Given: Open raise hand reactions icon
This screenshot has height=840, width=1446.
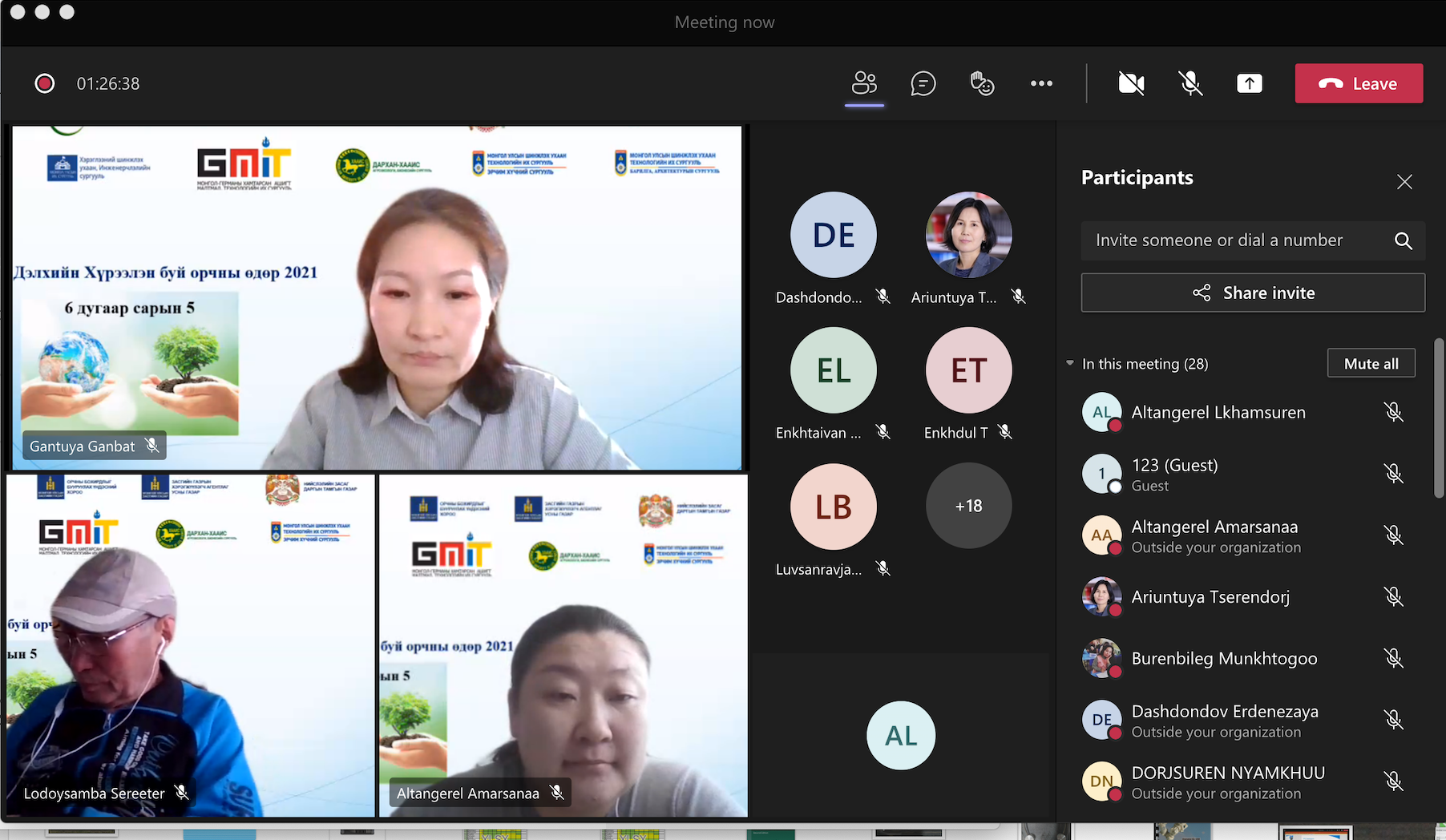Looking at the screenshot, I should pyautogui.click(x=982, y=83).
